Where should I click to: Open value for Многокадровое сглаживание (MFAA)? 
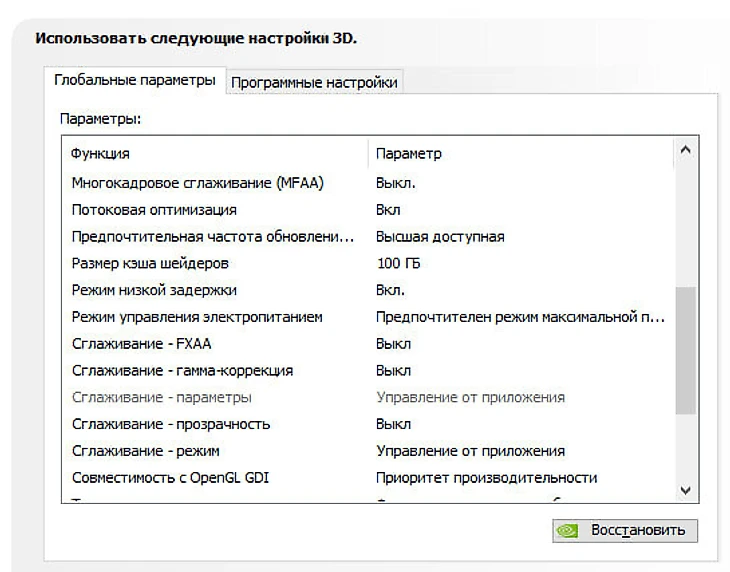396,183
